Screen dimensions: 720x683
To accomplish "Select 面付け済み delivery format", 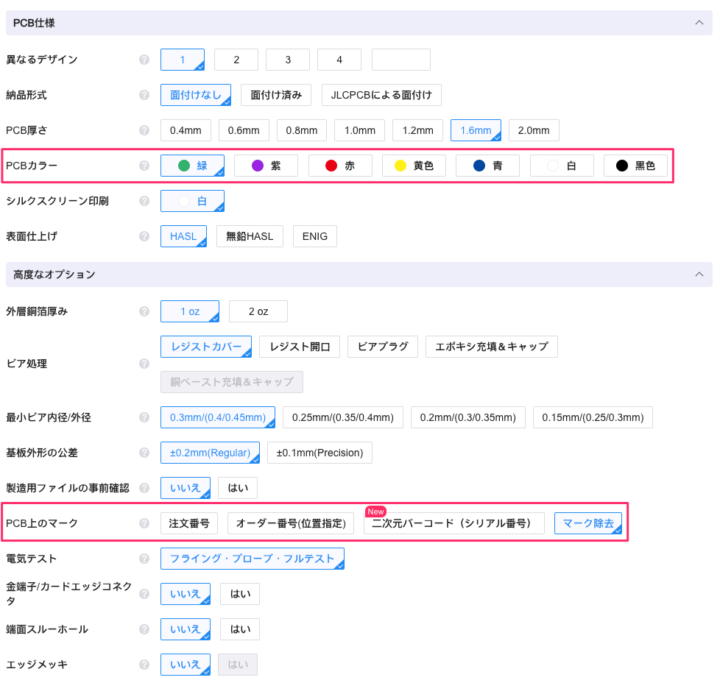I will coord(275,95).
